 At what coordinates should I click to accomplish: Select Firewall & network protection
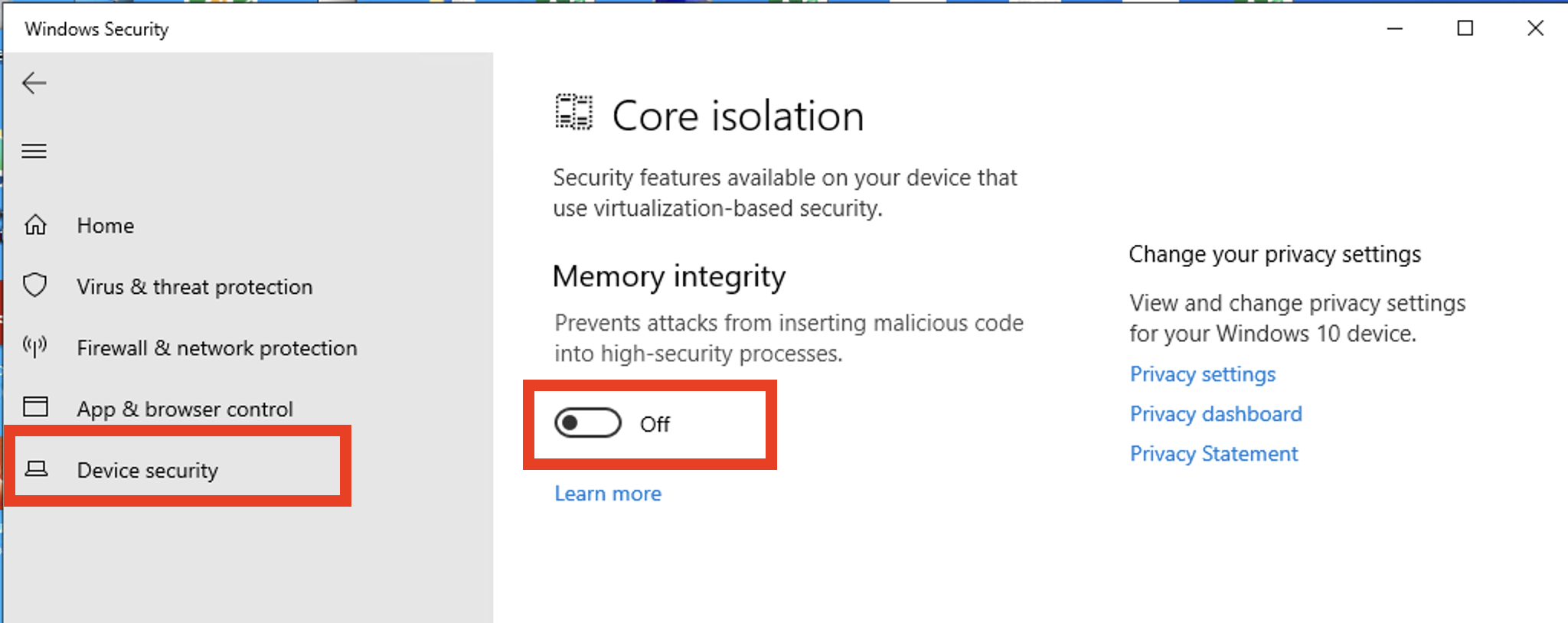(x=217, y=348)
